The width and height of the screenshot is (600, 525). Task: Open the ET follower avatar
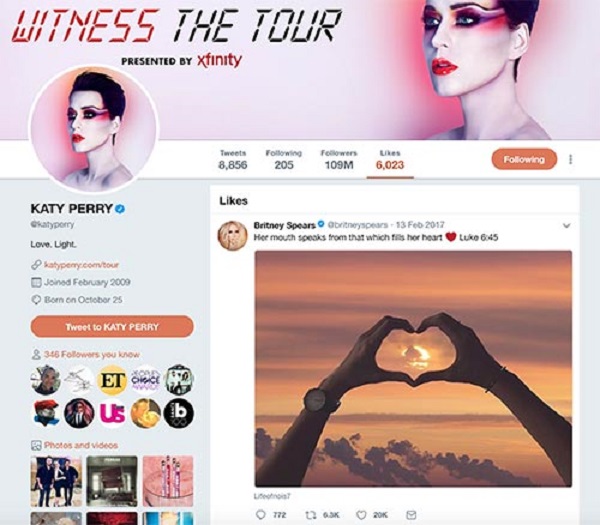click(x=112, y=380)
